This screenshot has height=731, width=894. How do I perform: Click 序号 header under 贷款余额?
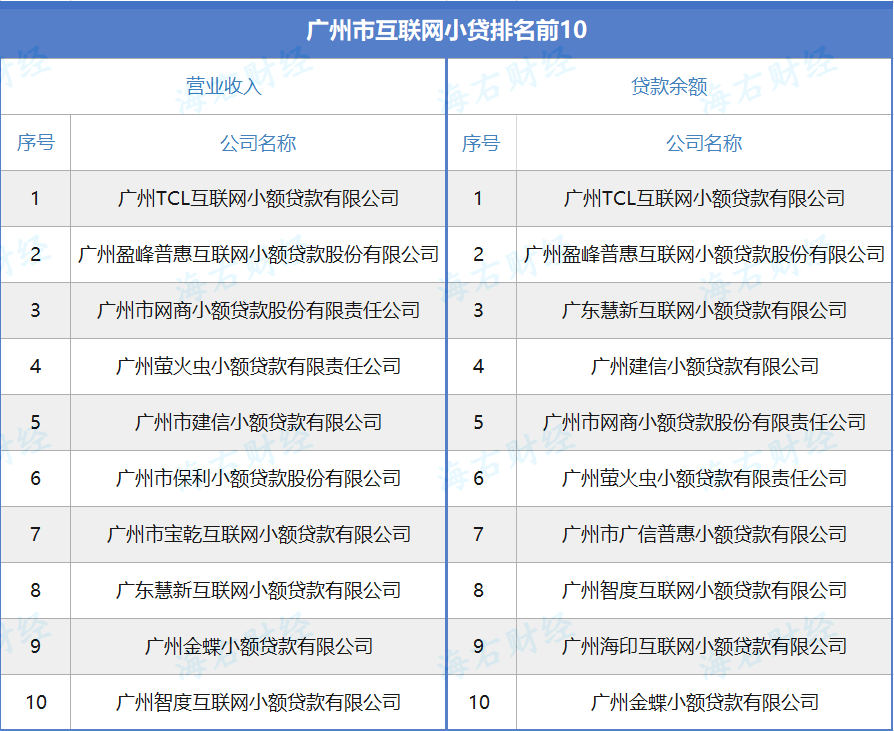[x=480, y=143]
